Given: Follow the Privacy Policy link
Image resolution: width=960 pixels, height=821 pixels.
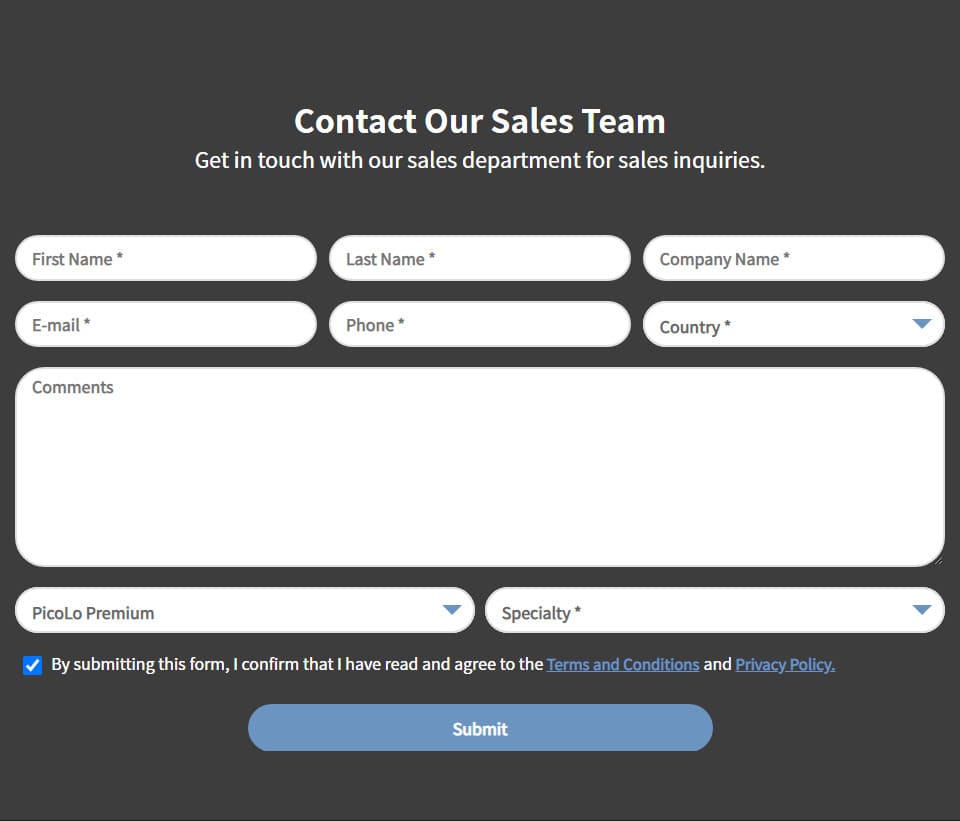Looking at the screenshot, I should pyautogui.click(x=784, y=665).
